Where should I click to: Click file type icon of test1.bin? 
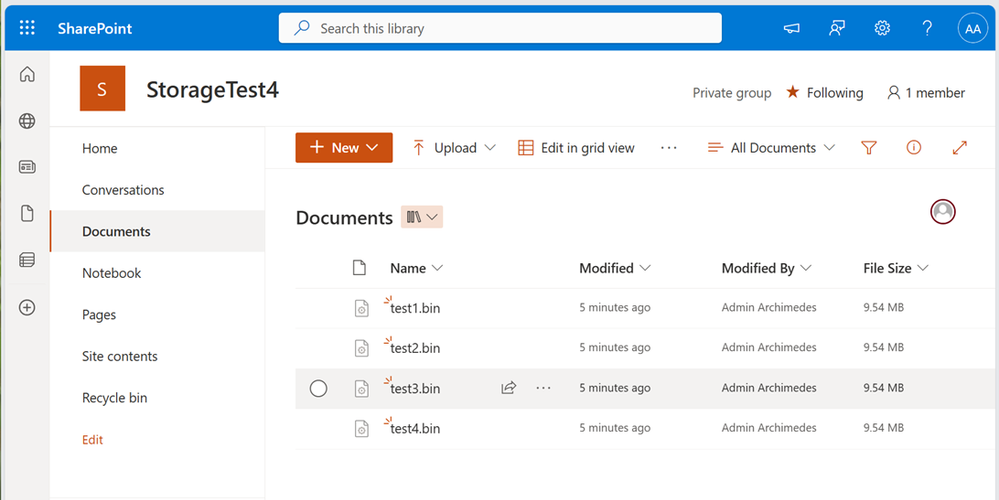tap(361, 308)
